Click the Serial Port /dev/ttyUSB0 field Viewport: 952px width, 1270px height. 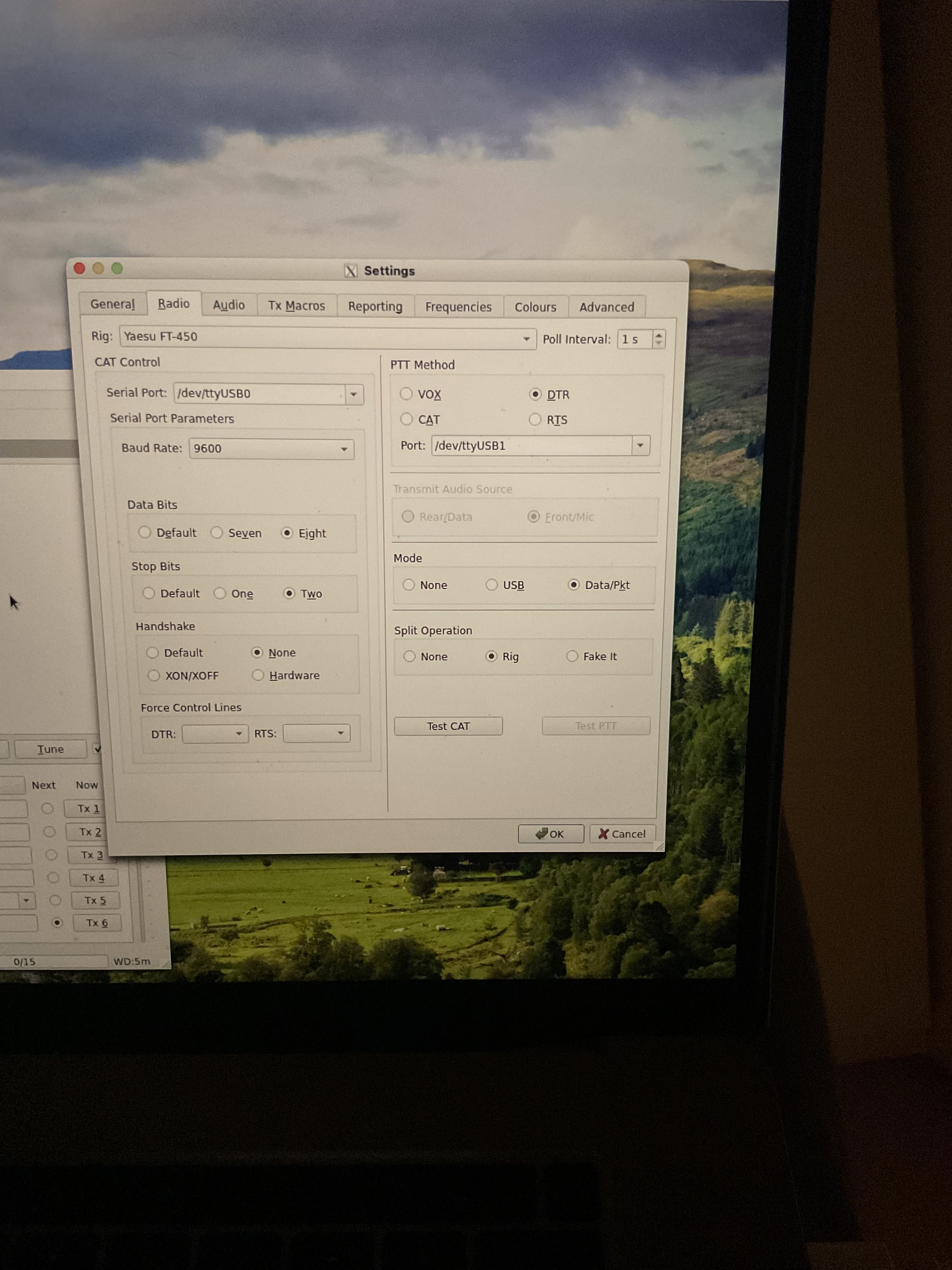pyautogui.click(x=259, y=394)
